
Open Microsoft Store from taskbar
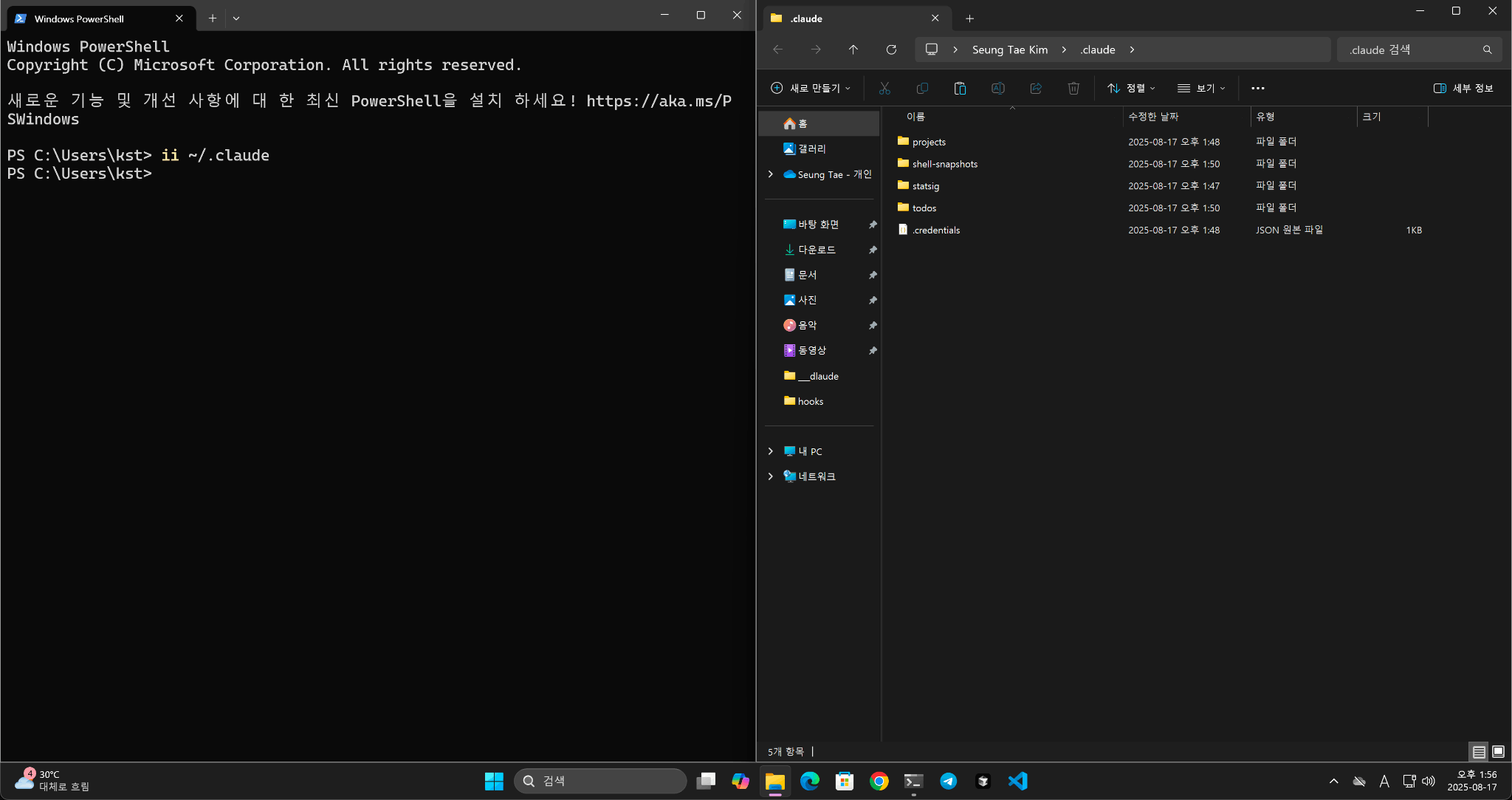[845, 781]
